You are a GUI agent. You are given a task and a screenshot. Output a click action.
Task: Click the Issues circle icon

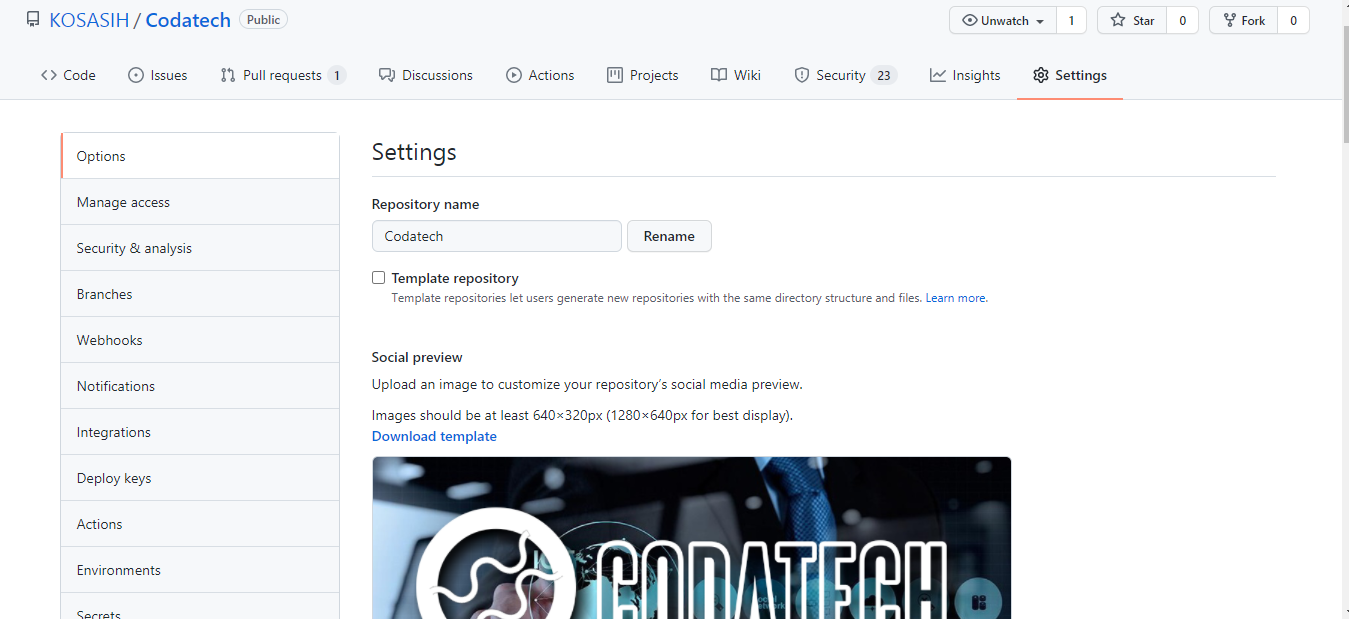[x=136, y=75]
